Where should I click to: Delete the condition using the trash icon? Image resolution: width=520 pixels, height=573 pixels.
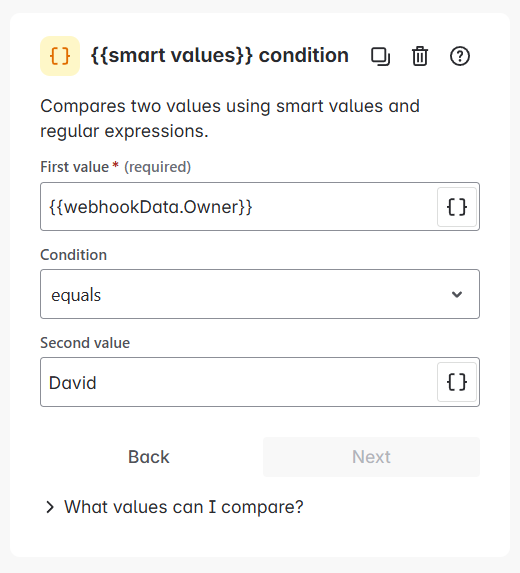420,56
